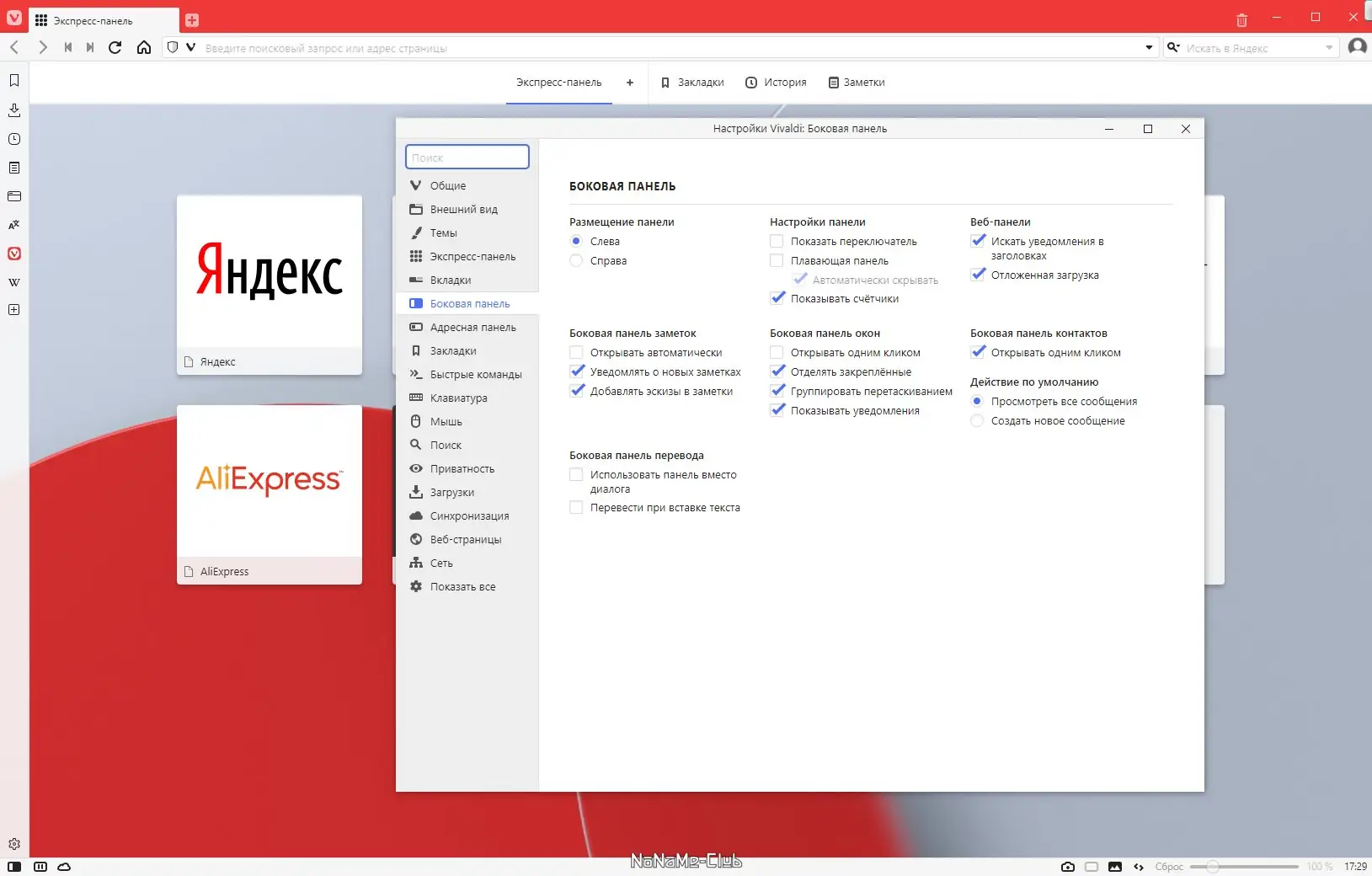1372x876 pixels.
Task: Click the address bar input
Action: coord(670,48)
